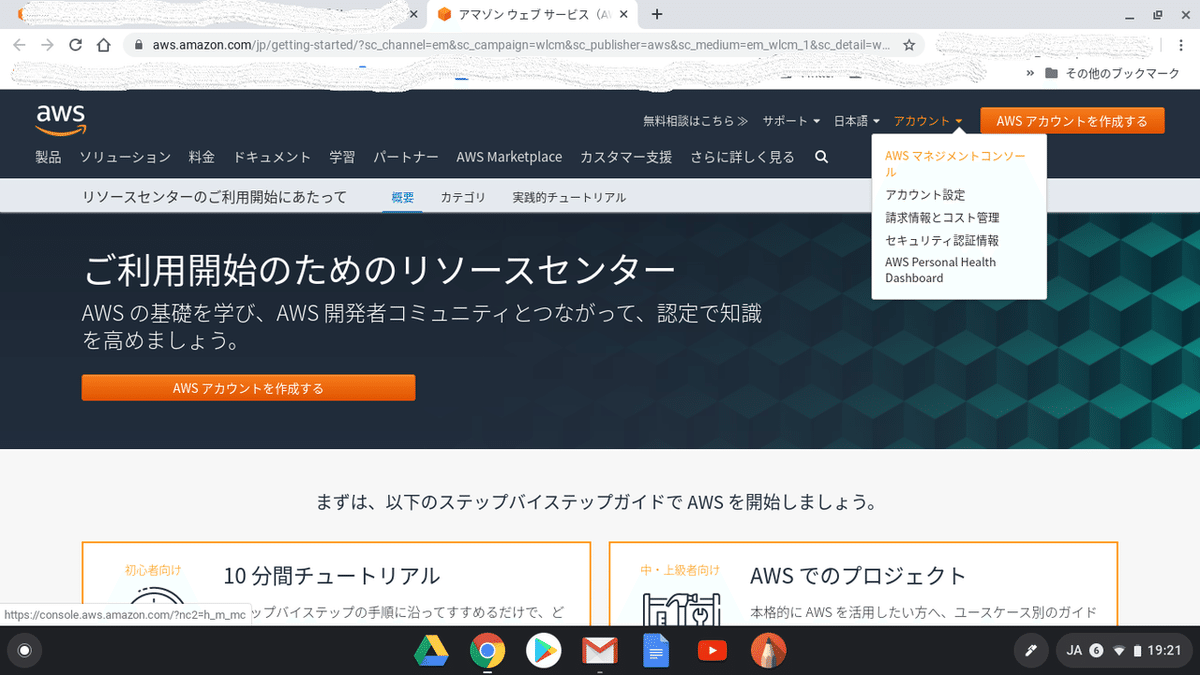Expand the アカウント dropdown
The image size is (1200, 675).
926,120
